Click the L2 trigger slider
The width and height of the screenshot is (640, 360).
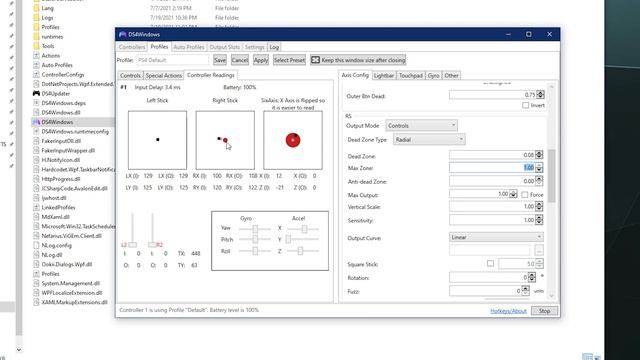[x=132, y=230]
